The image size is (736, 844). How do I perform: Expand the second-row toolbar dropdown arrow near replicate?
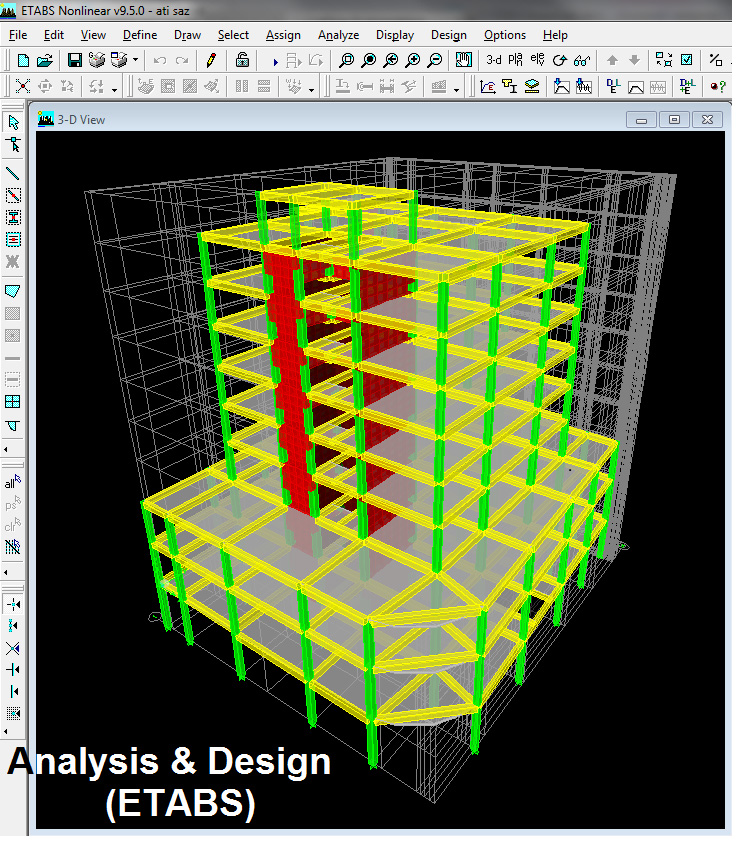[114, 89]
